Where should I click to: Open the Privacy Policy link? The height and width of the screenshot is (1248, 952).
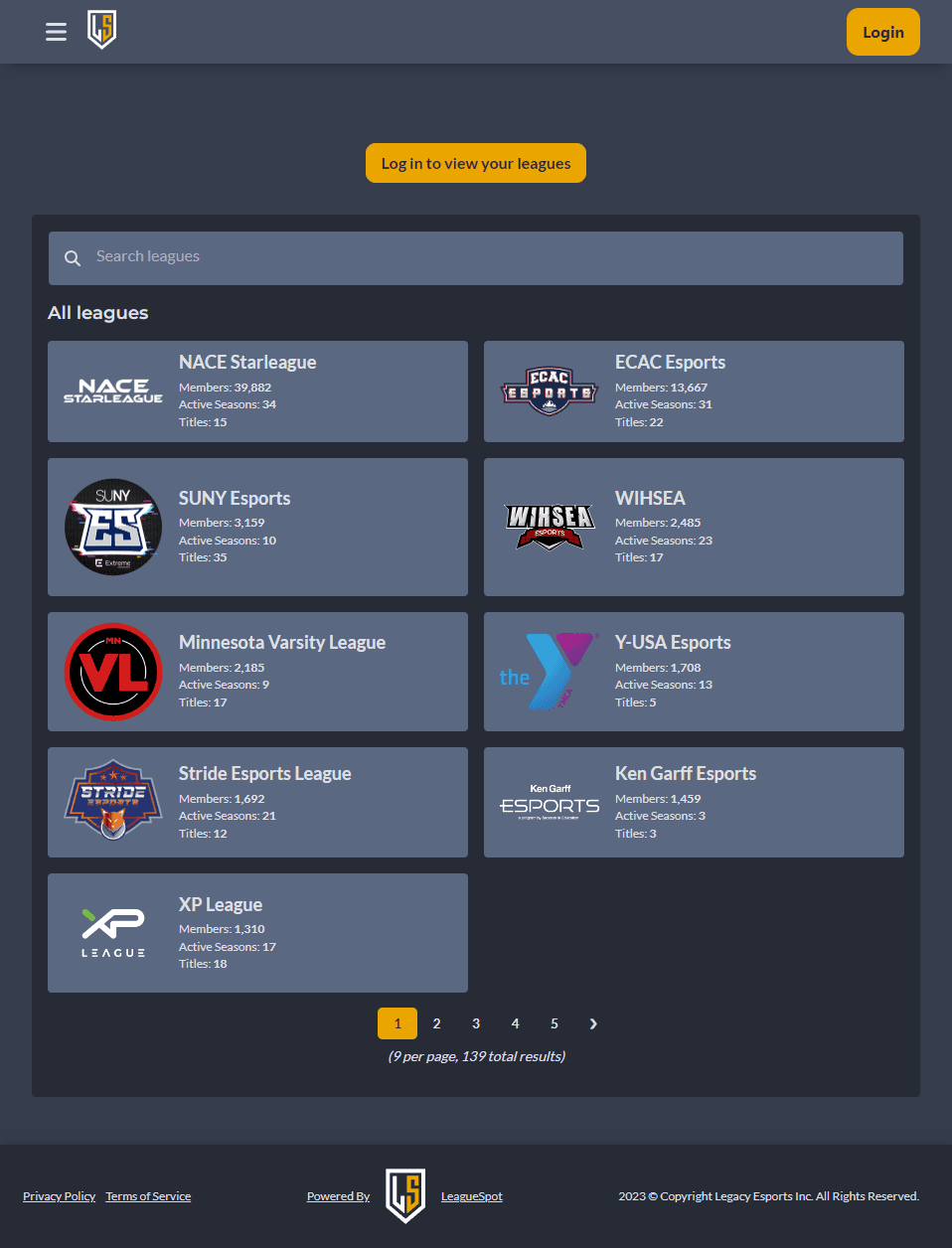pyautogui.click(x=59, y=1196)
